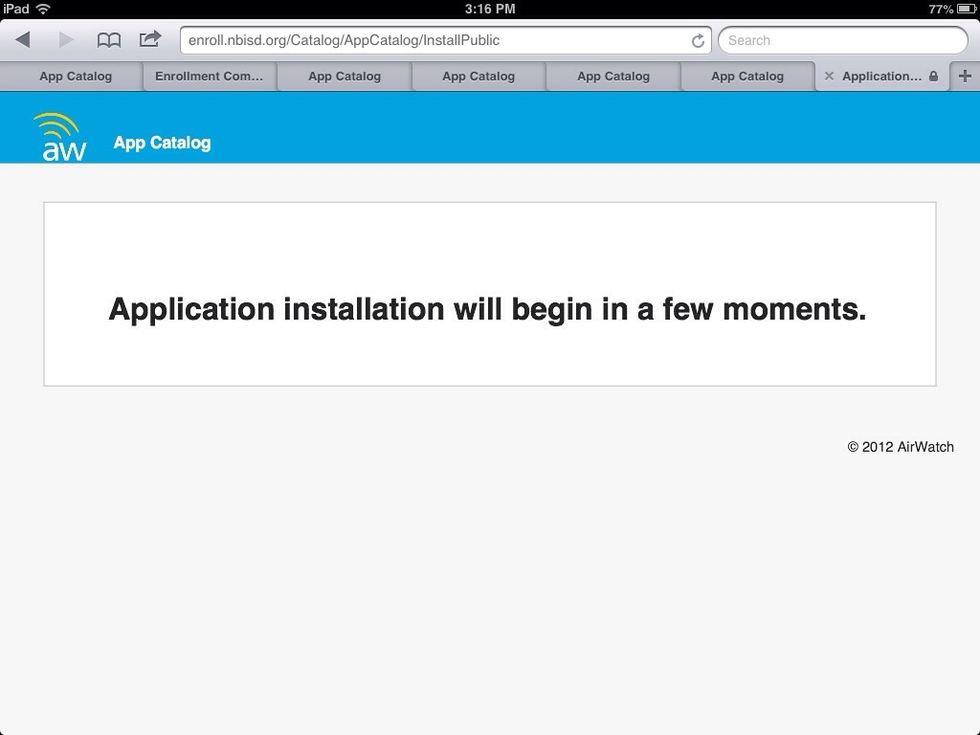
Task: Reload the page with the refresh icon
Action: pyautogui.click(x=698, y=40)
